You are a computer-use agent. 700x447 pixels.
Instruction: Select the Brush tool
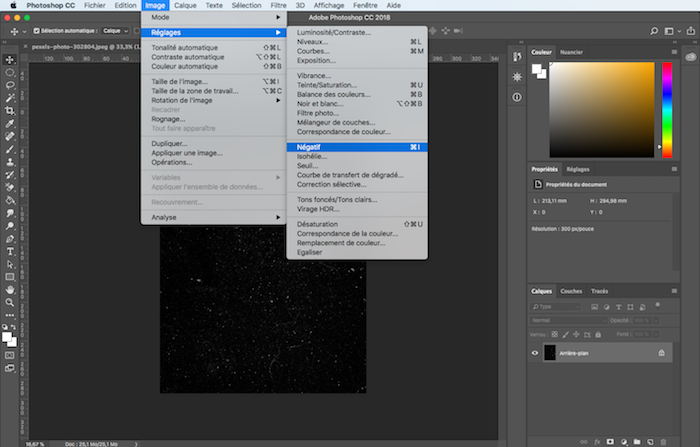coord(10,149)
